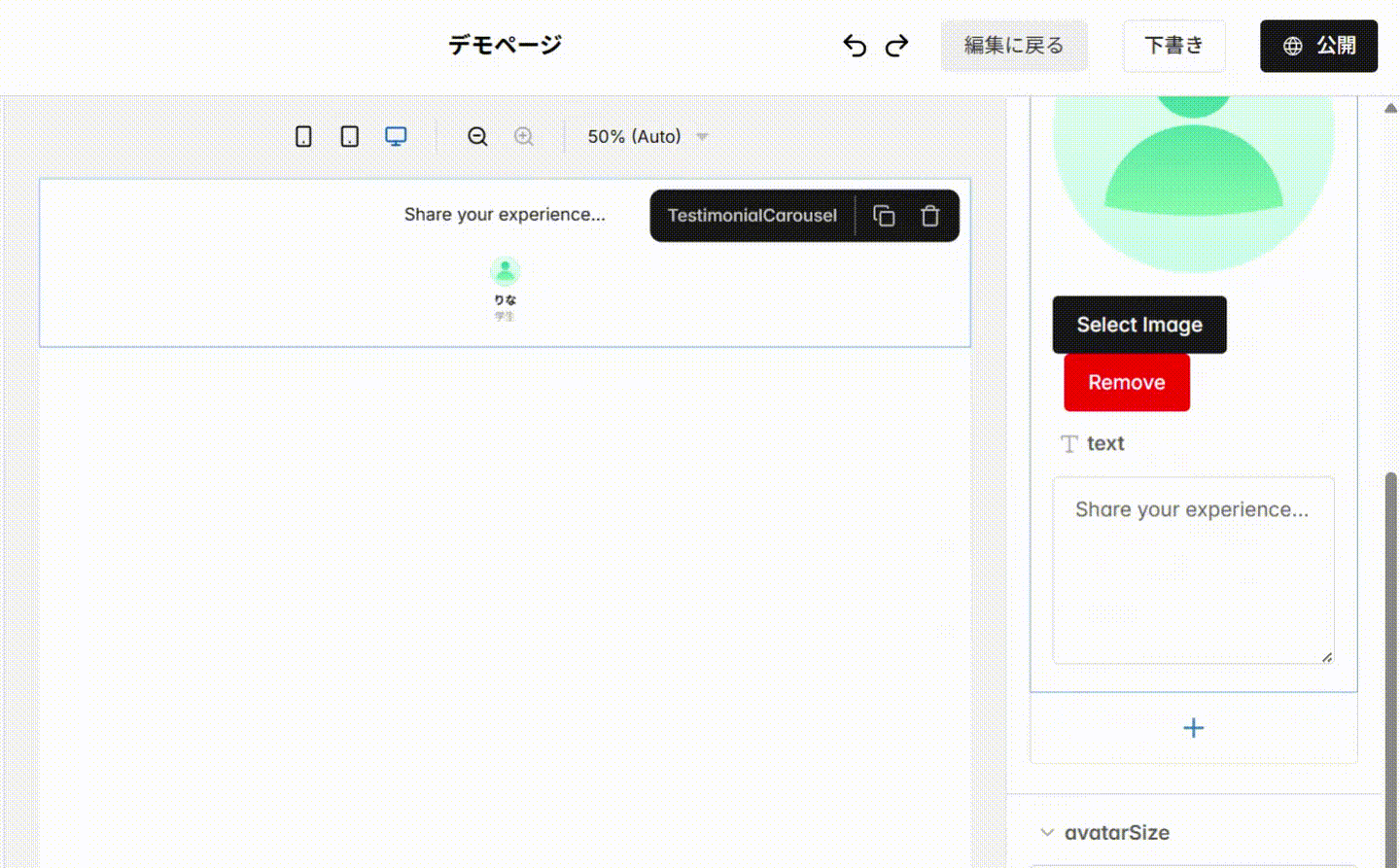Remove the avatar image
This screenshot has height=868, width=1400.
[x=1127, y=382]
